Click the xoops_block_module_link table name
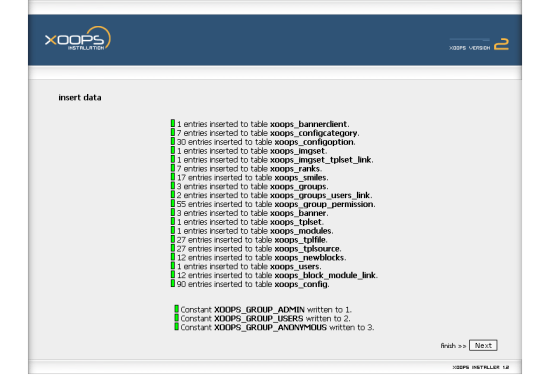Screen dimensions: 550x388 point(325,275)
